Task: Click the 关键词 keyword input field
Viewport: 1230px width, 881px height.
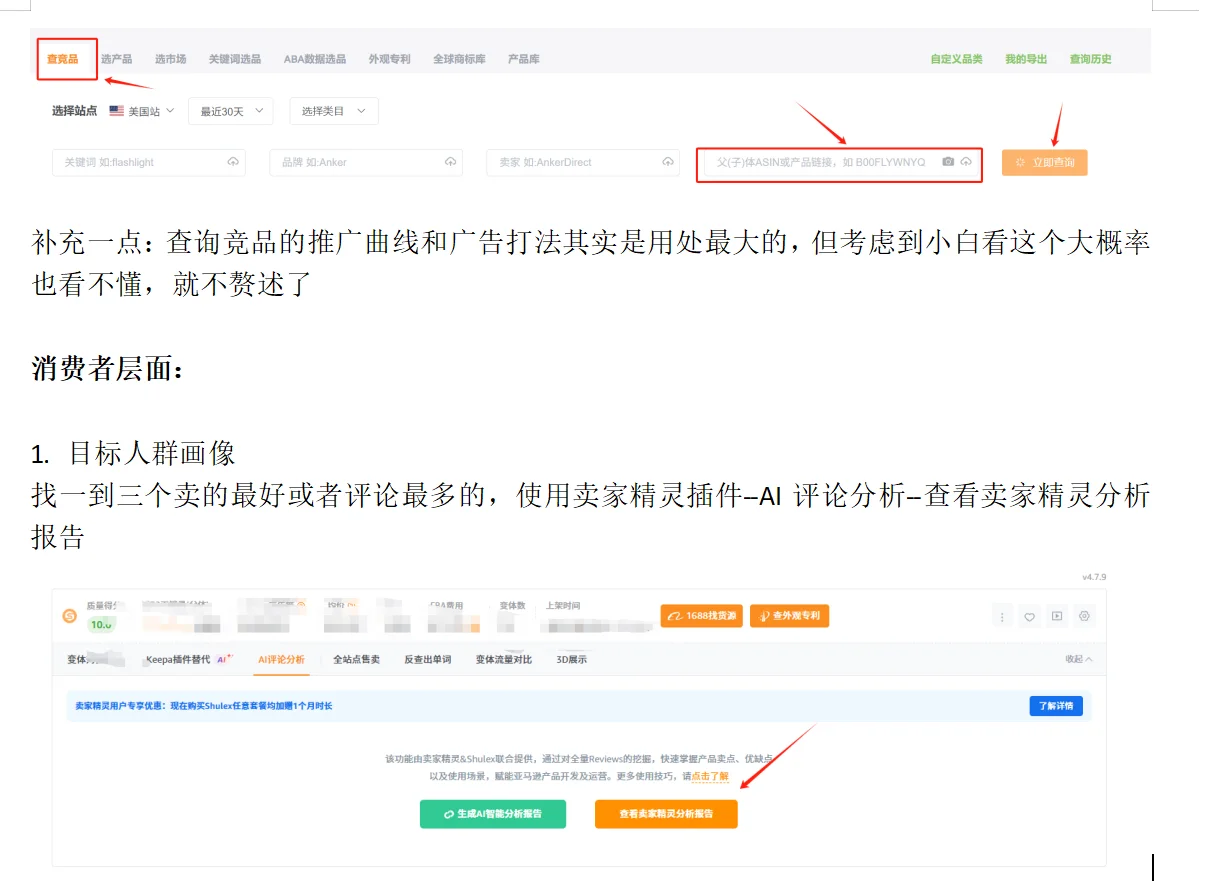Action: point(140,162)
